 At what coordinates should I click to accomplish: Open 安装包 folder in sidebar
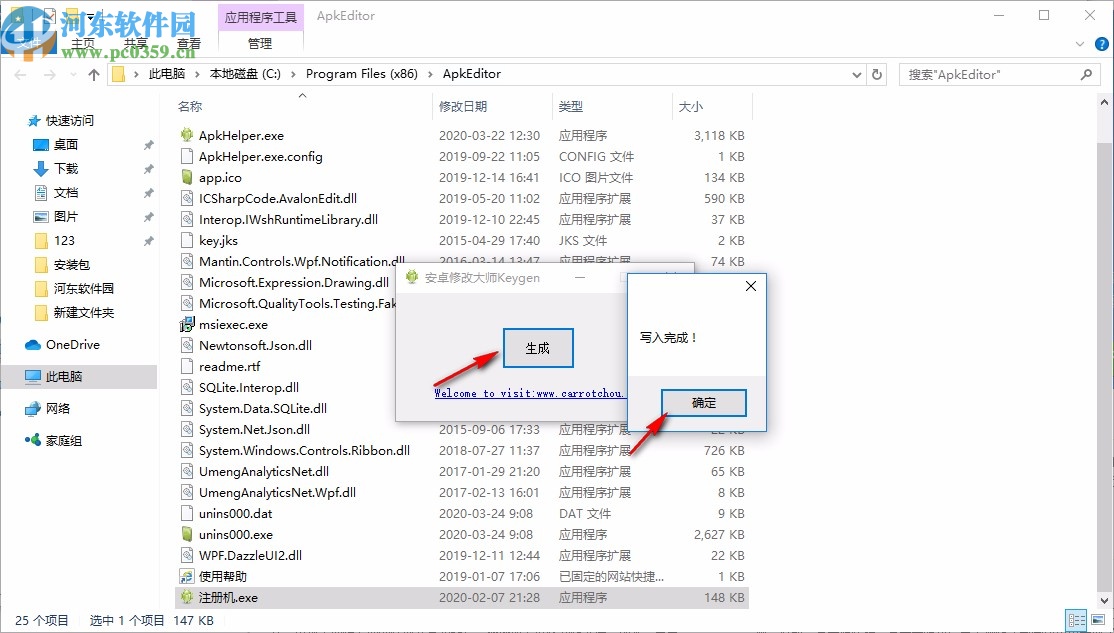pos(72,265)
